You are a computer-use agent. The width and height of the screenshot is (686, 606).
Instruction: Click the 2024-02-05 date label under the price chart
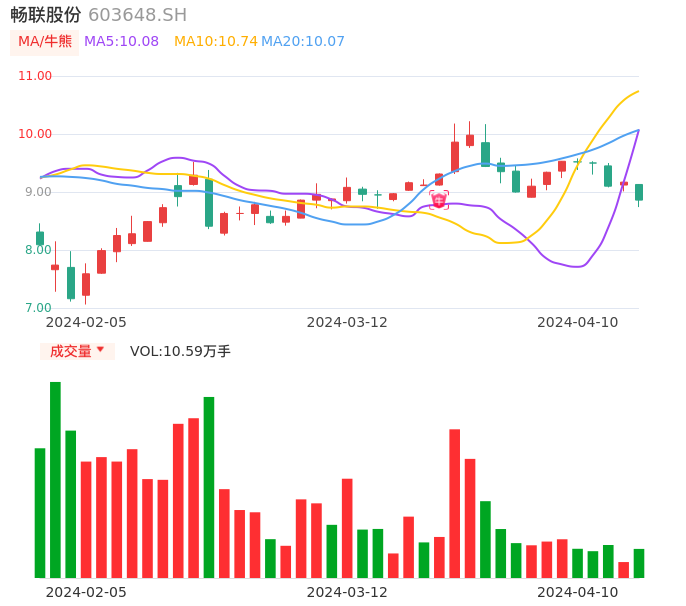(x=86, y=322)
